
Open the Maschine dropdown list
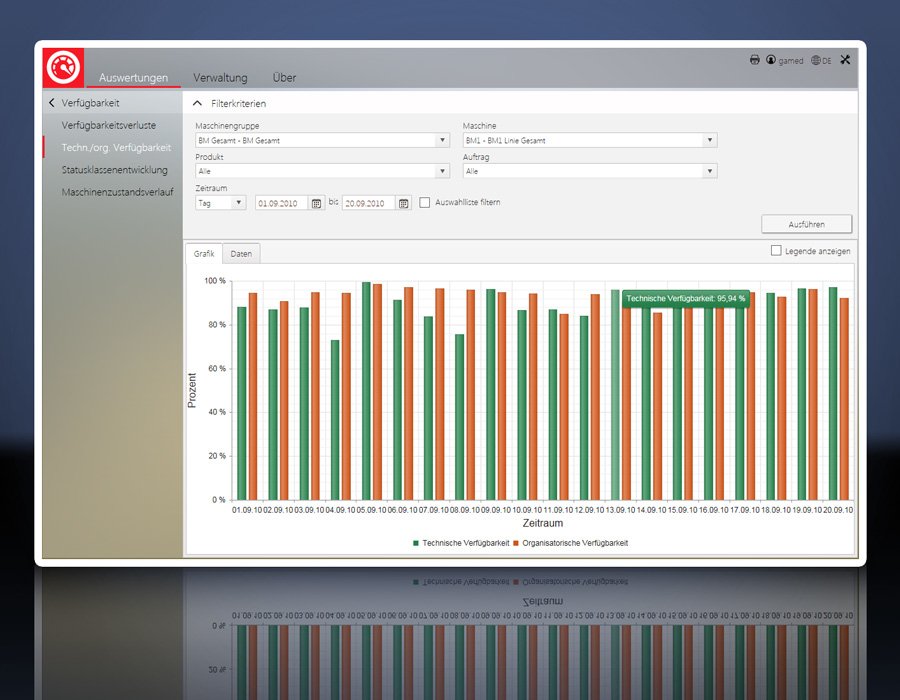coord(710,141)
